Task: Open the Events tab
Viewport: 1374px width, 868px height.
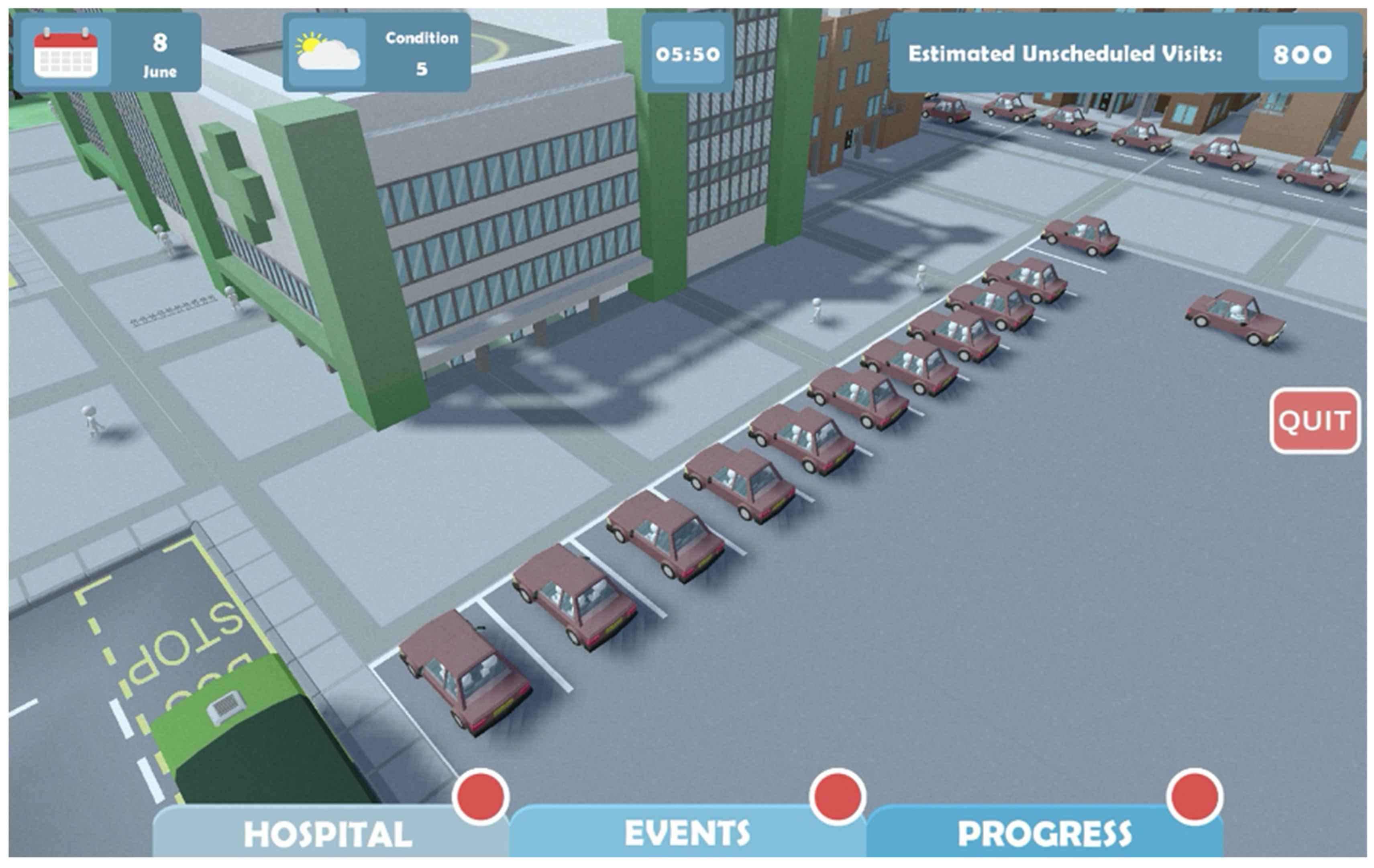Action: point(687,834)
